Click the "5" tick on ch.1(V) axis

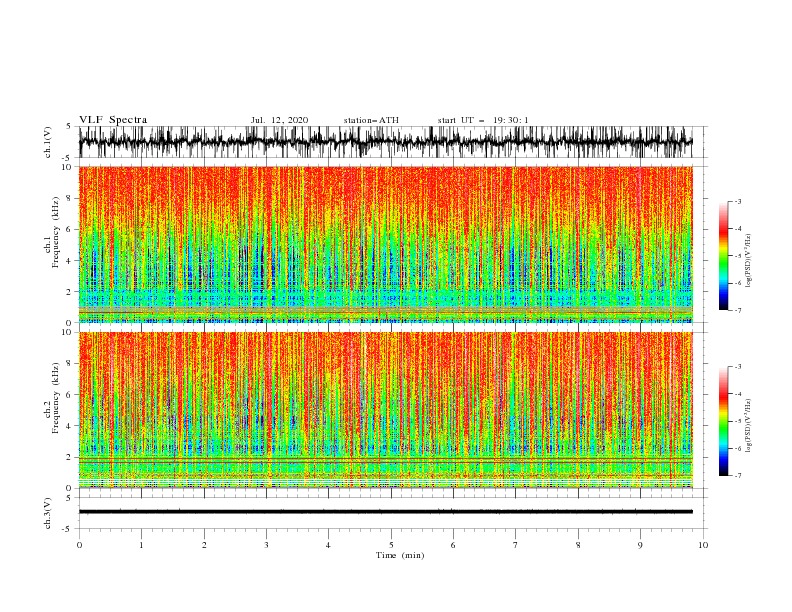[69, 127]
